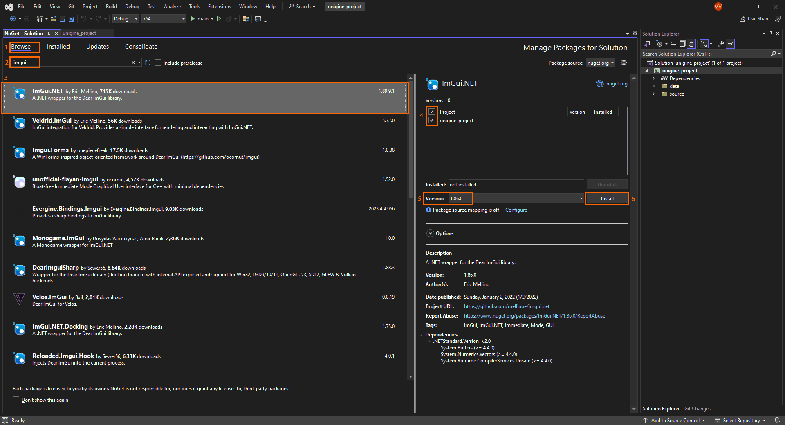
Task: Clear the NuGet search text
Action: coord(134,63)
